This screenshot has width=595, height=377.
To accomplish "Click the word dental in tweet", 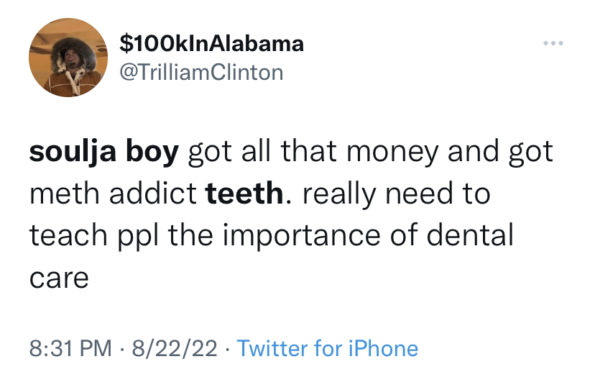I will click(x=470, y=234).
